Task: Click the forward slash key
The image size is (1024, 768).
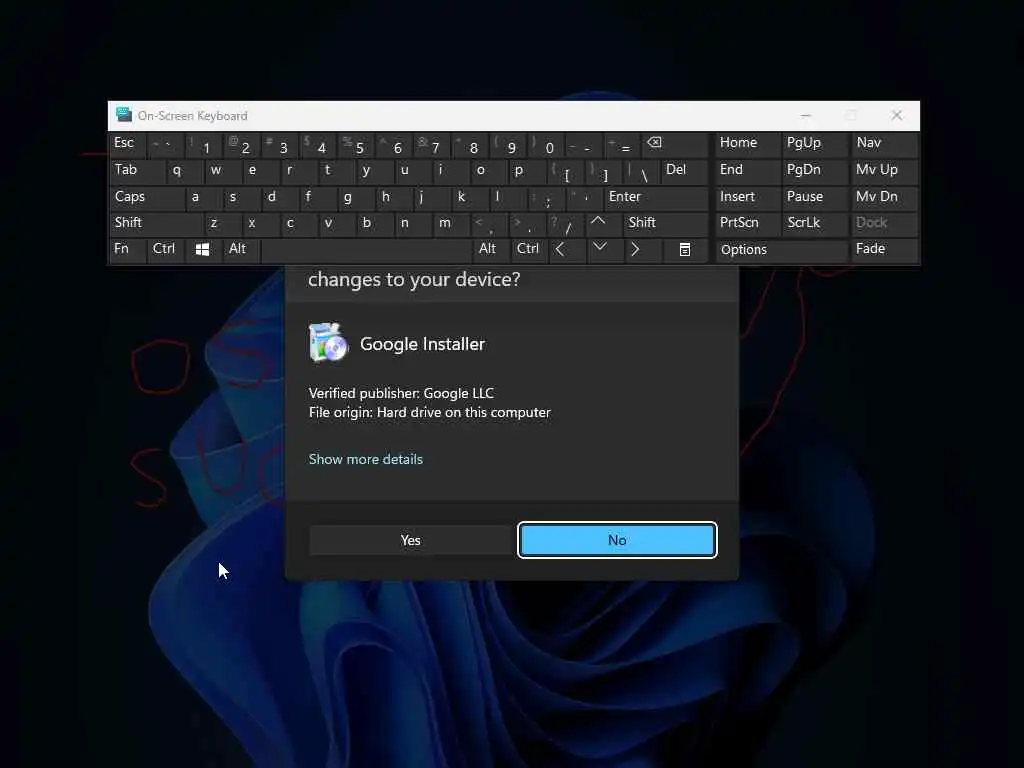Action: coord(566,224)
